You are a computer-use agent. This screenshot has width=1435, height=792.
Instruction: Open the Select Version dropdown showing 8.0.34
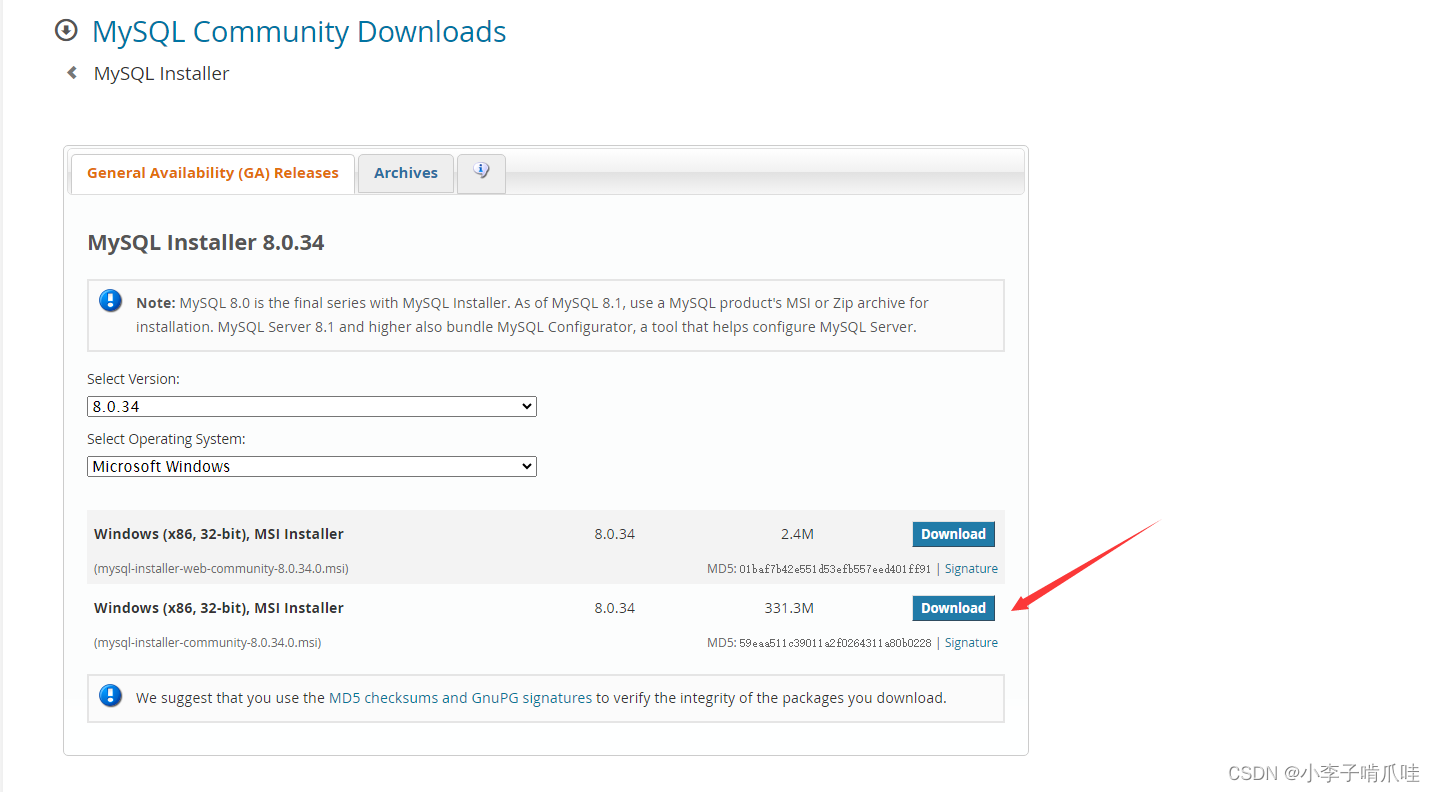point(312,407)
